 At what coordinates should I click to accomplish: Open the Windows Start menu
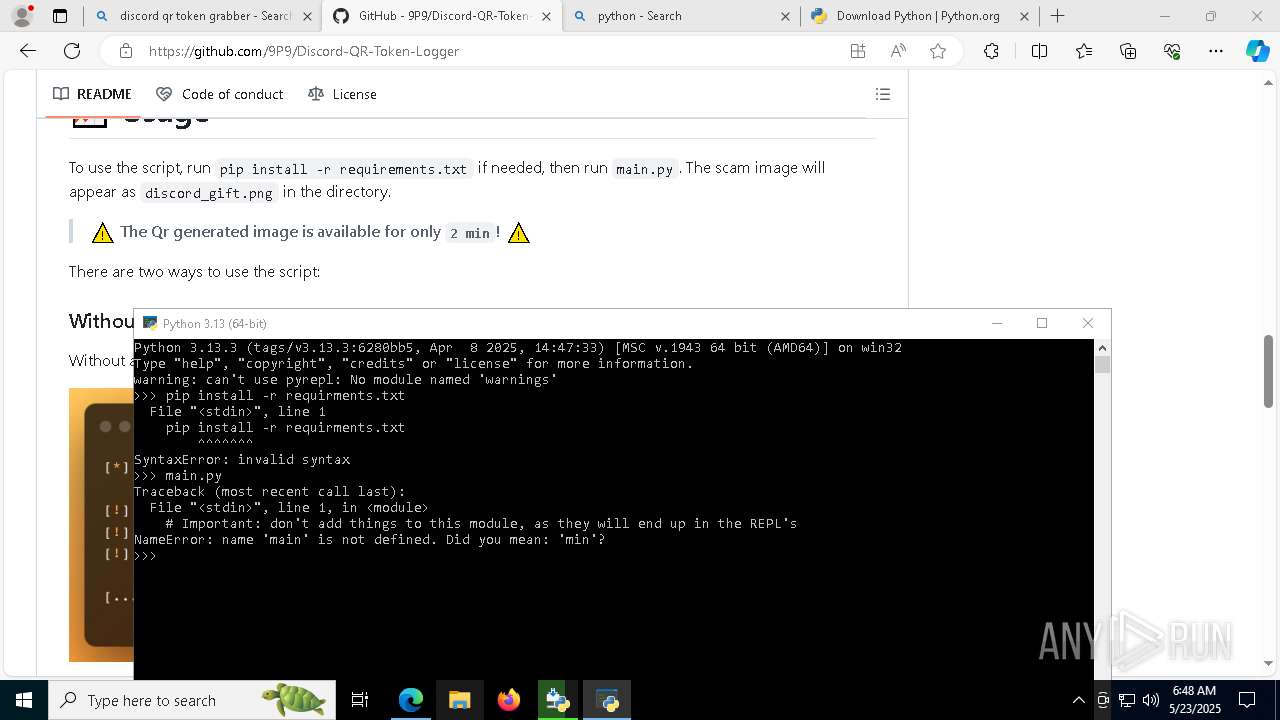pos(24,700)
